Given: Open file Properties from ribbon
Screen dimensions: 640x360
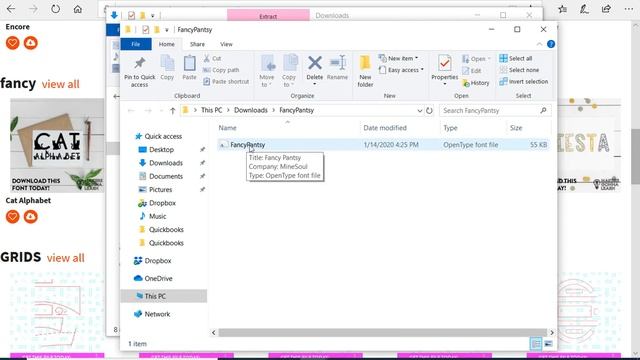Looking at the screenshot, I should [444, 70].
